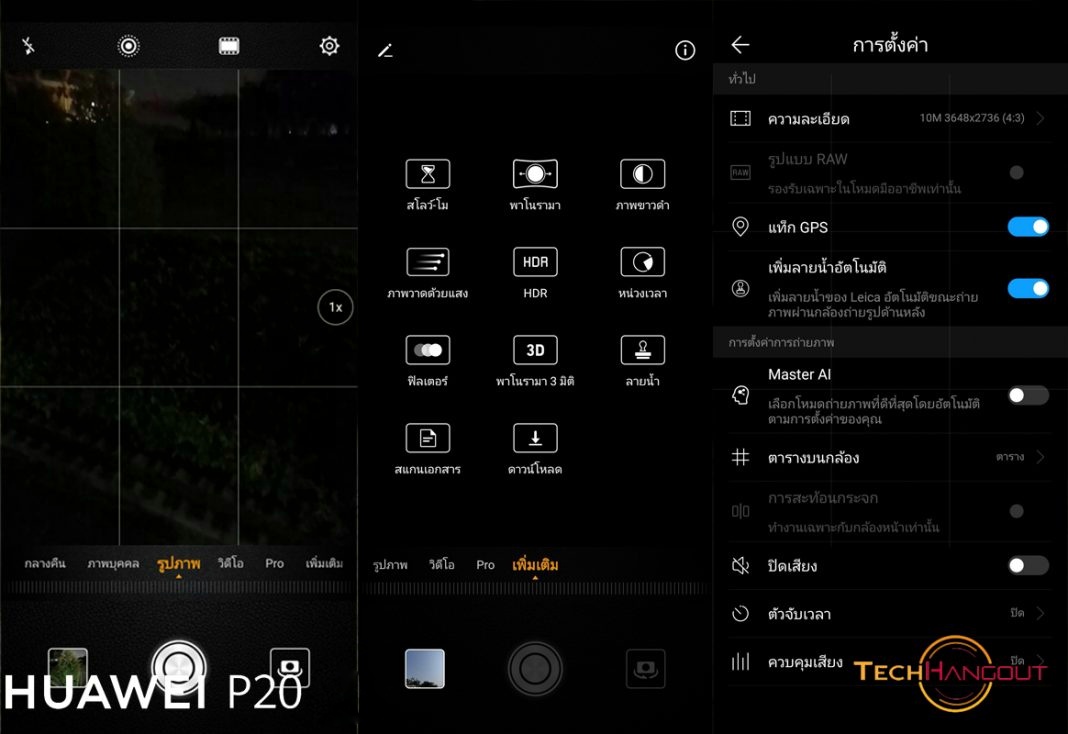Expand the timer row chevron
The image size is (1068, 734).
[1040, 613]
